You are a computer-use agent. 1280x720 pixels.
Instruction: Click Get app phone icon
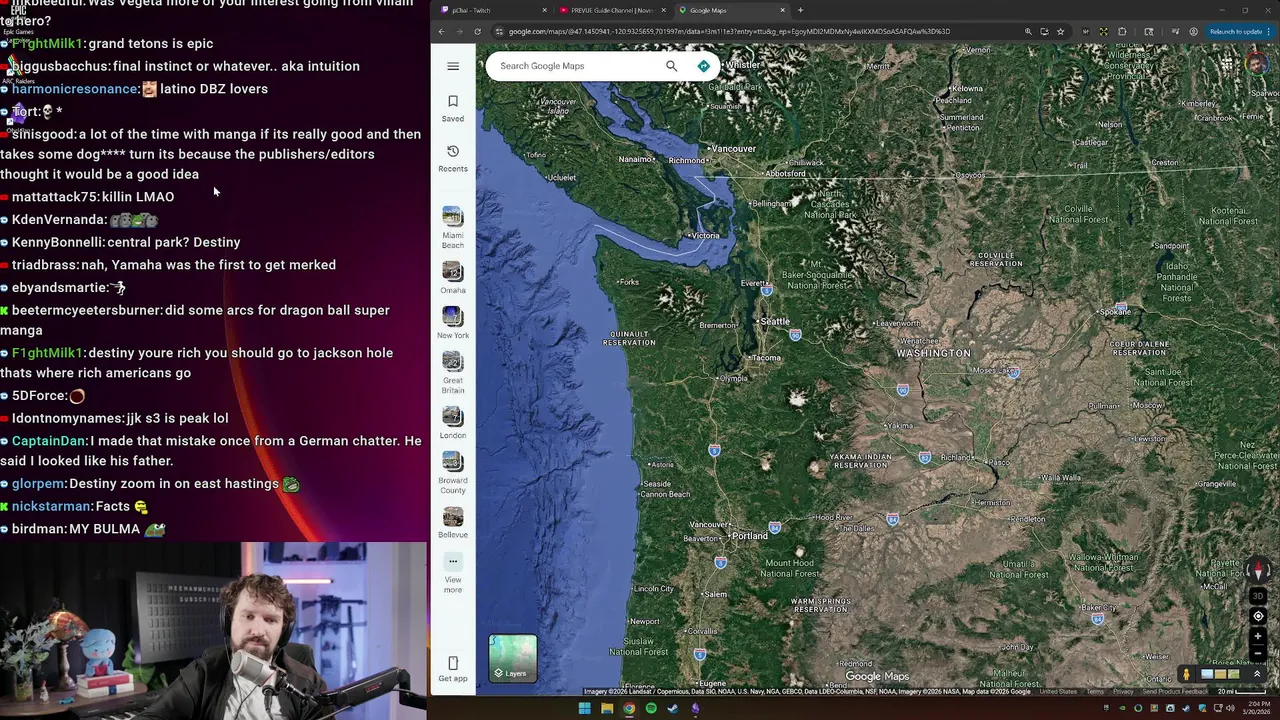click(453, 663)
